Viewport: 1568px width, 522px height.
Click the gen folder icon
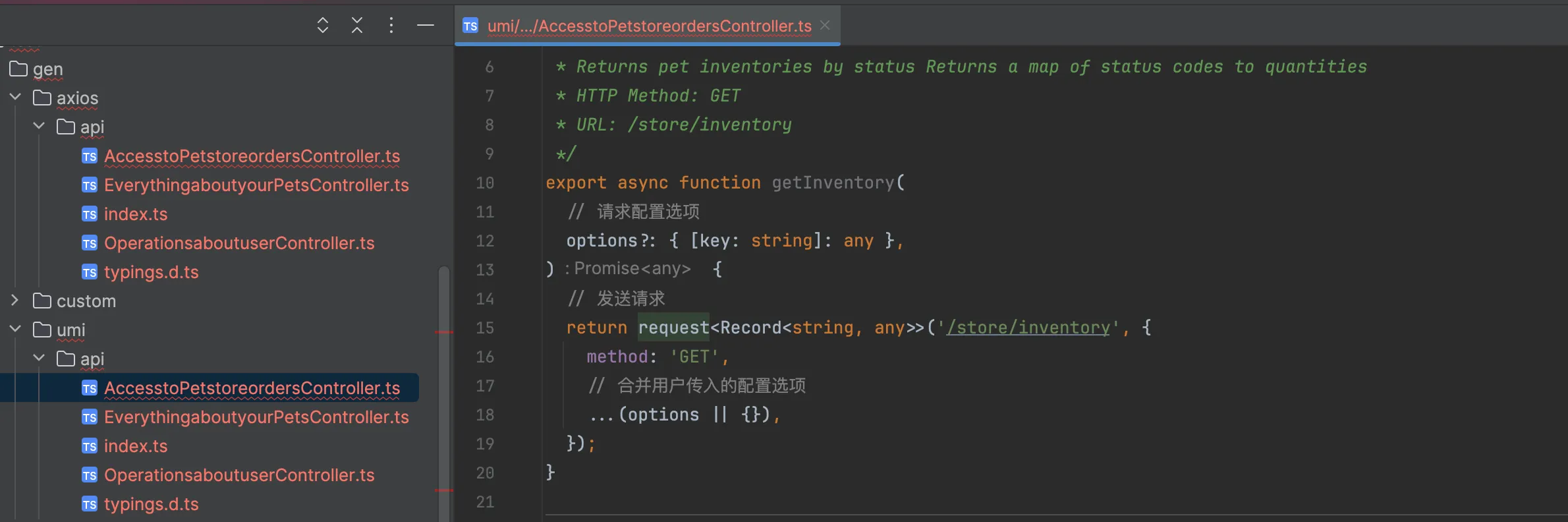point(18,69)
